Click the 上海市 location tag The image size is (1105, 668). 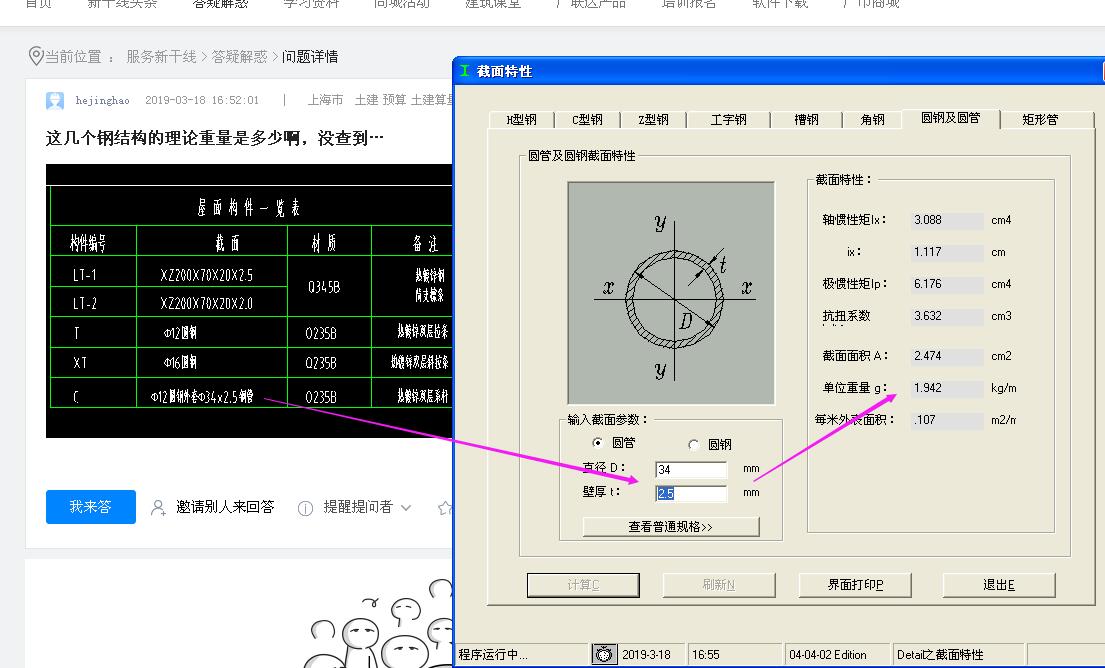click(x=326, y=100)
